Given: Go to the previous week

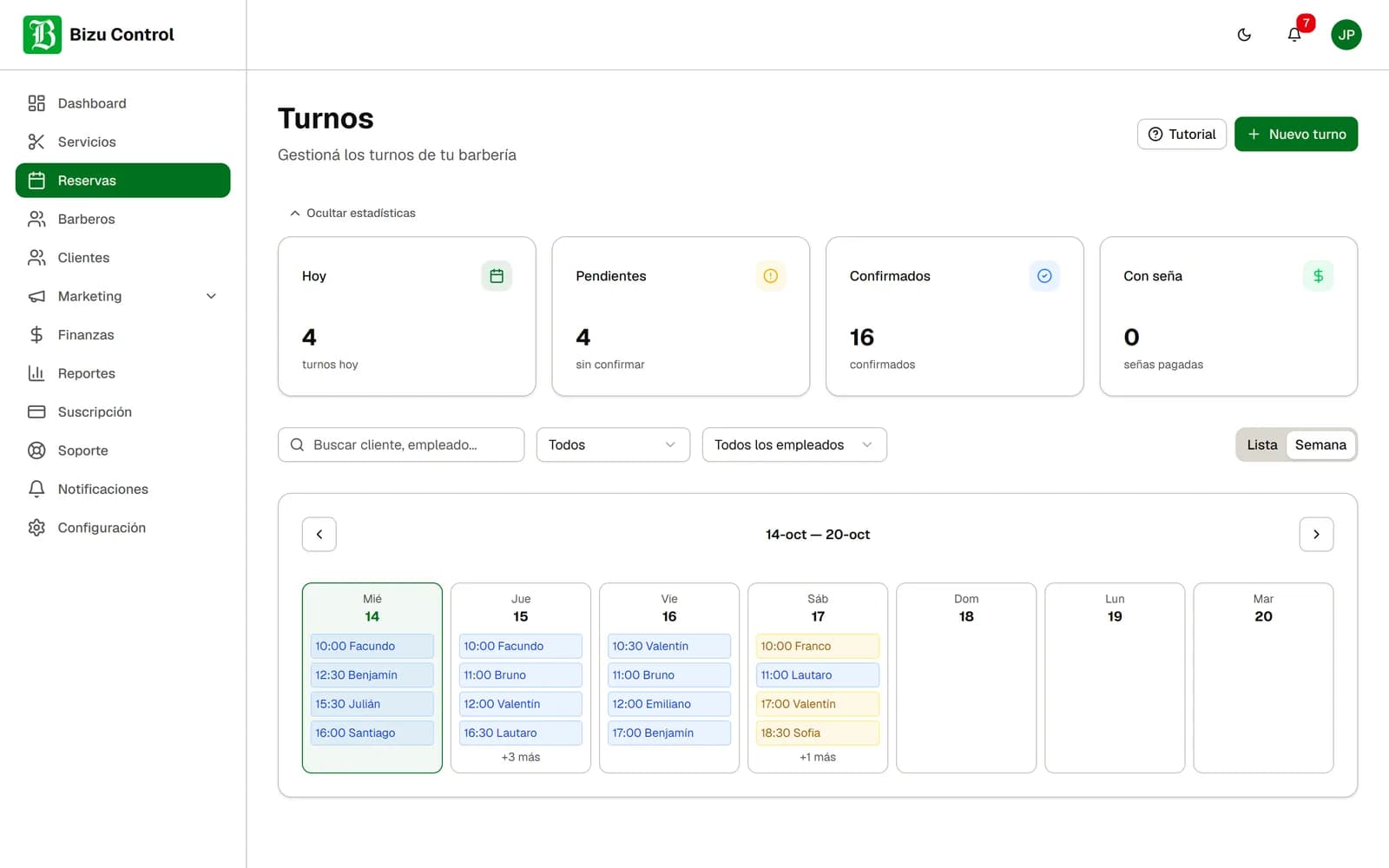Looking at the screenshot, I should (319, 535).
